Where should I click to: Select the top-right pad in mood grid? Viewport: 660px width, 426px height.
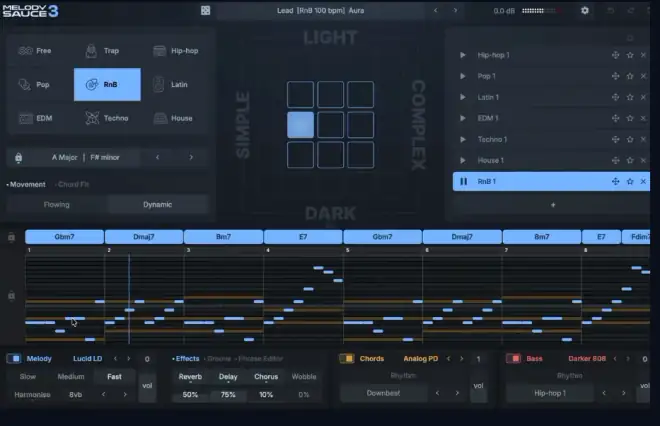tap(361, 95)
